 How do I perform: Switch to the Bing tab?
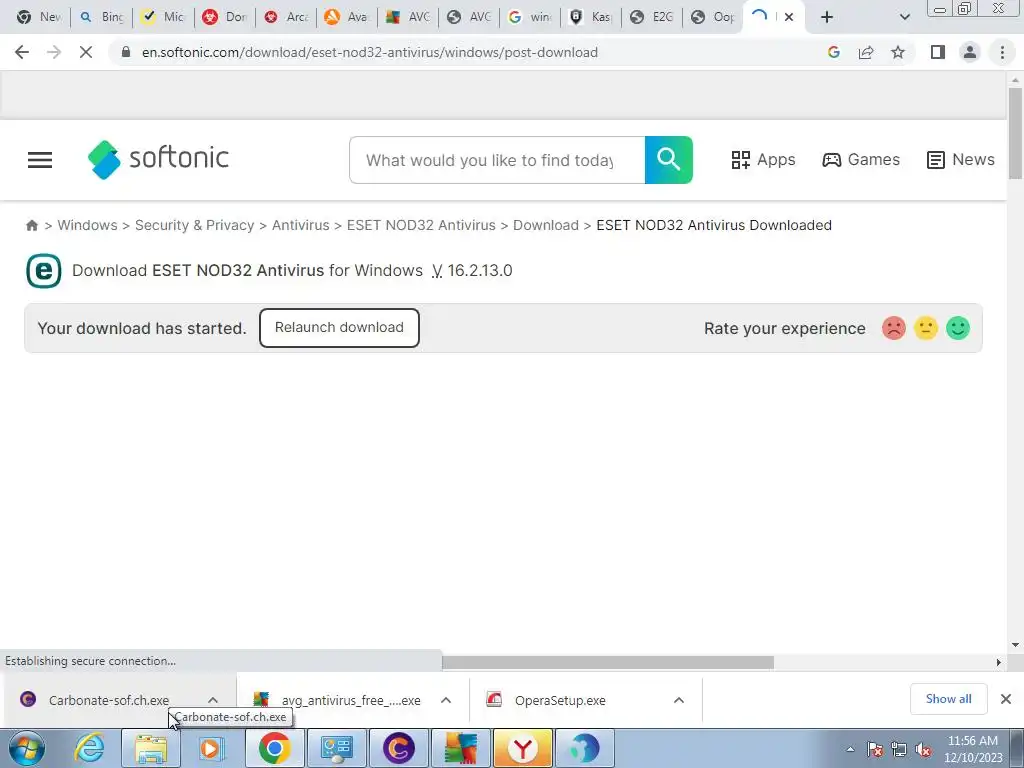coord(101,17)
